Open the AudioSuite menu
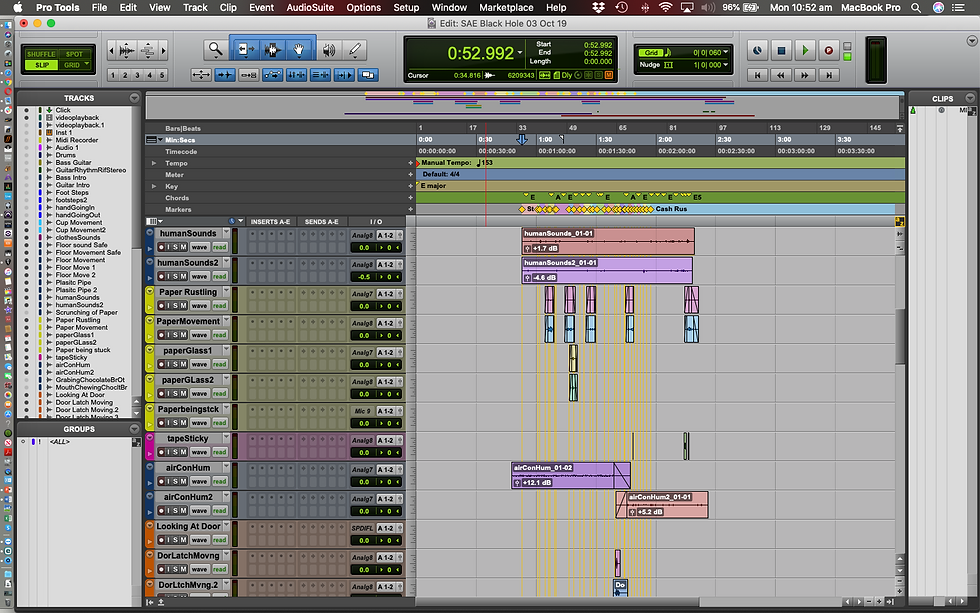Image resolution: width=980 pixels, height=613 pixels. click(x=310, y=7)
